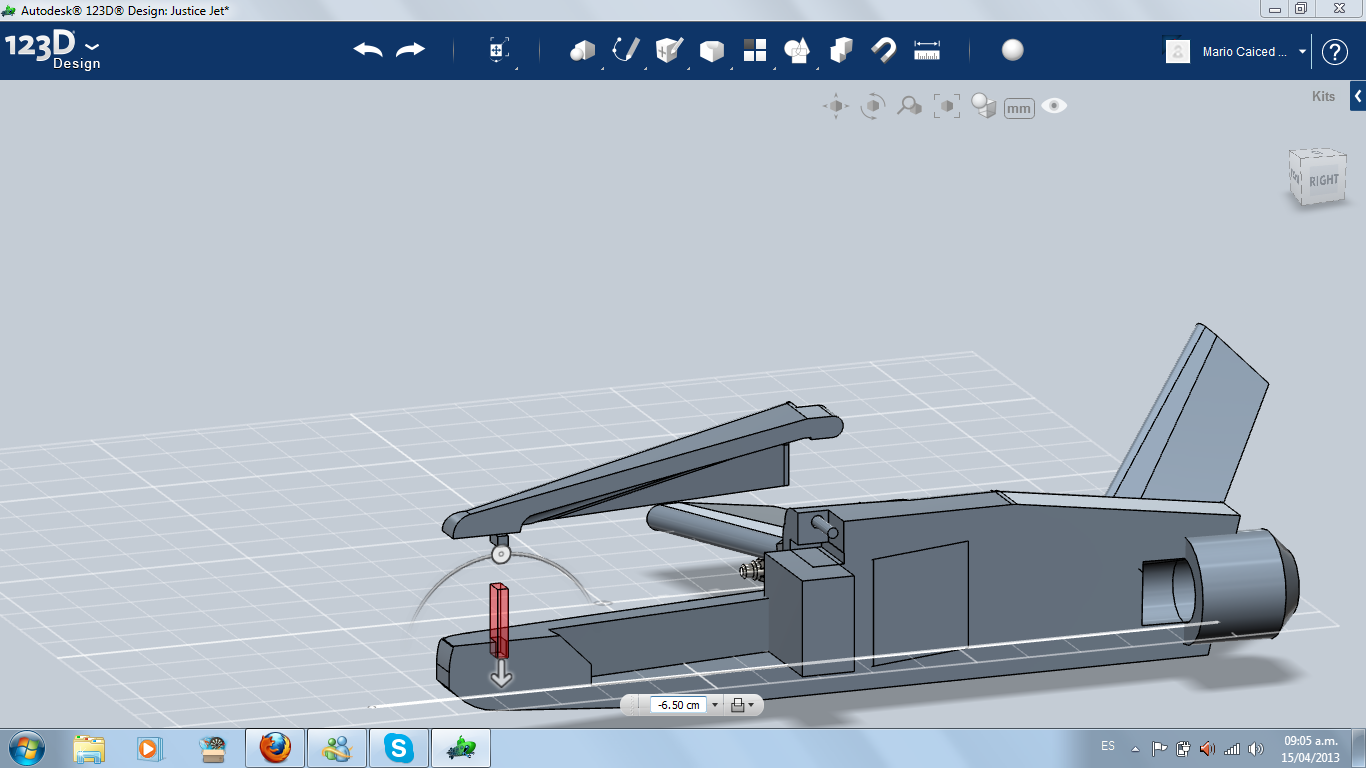The width and height of the screenshot is (1366, 768).
Task: Click the Redo arrow
Action: (x=410, y=50)
